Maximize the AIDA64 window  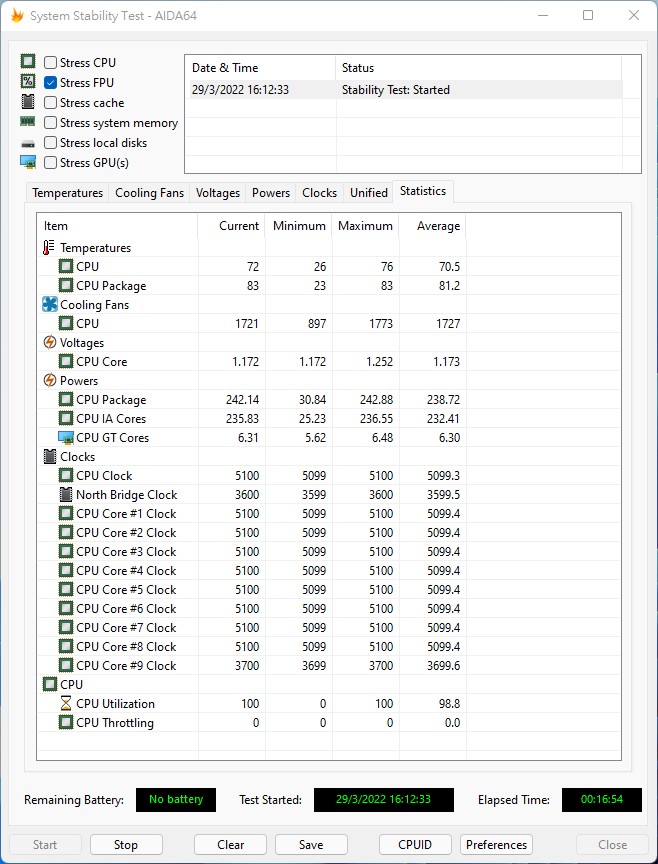[x=588, y=15]
